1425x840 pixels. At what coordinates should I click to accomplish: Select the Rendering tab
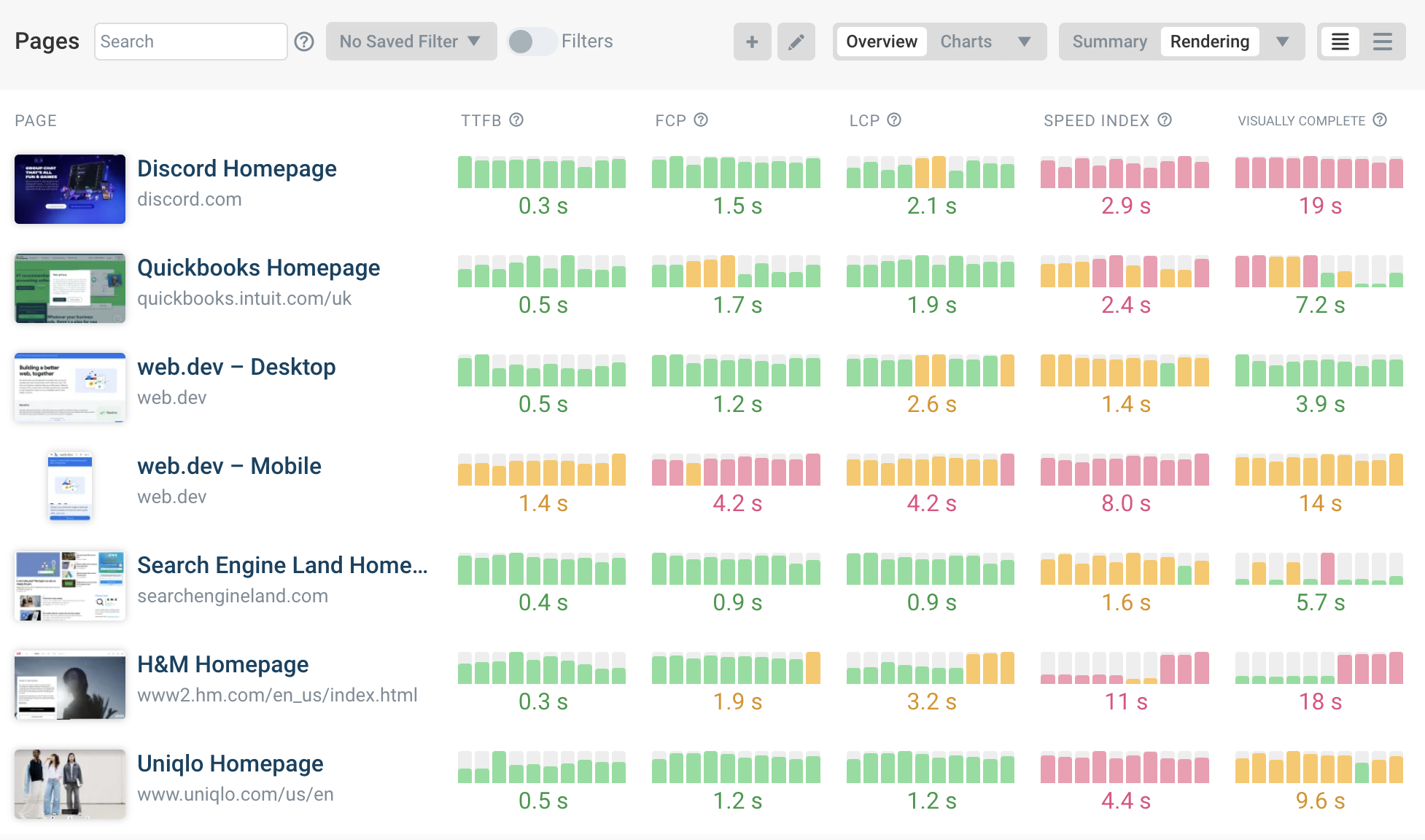pos(1210,42)
